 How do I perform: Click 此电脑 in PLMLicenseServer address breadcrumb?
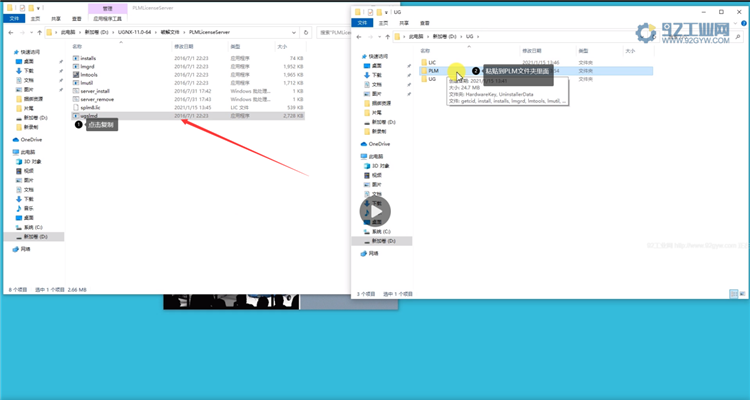pyautogui.click(x=68, y=33)
